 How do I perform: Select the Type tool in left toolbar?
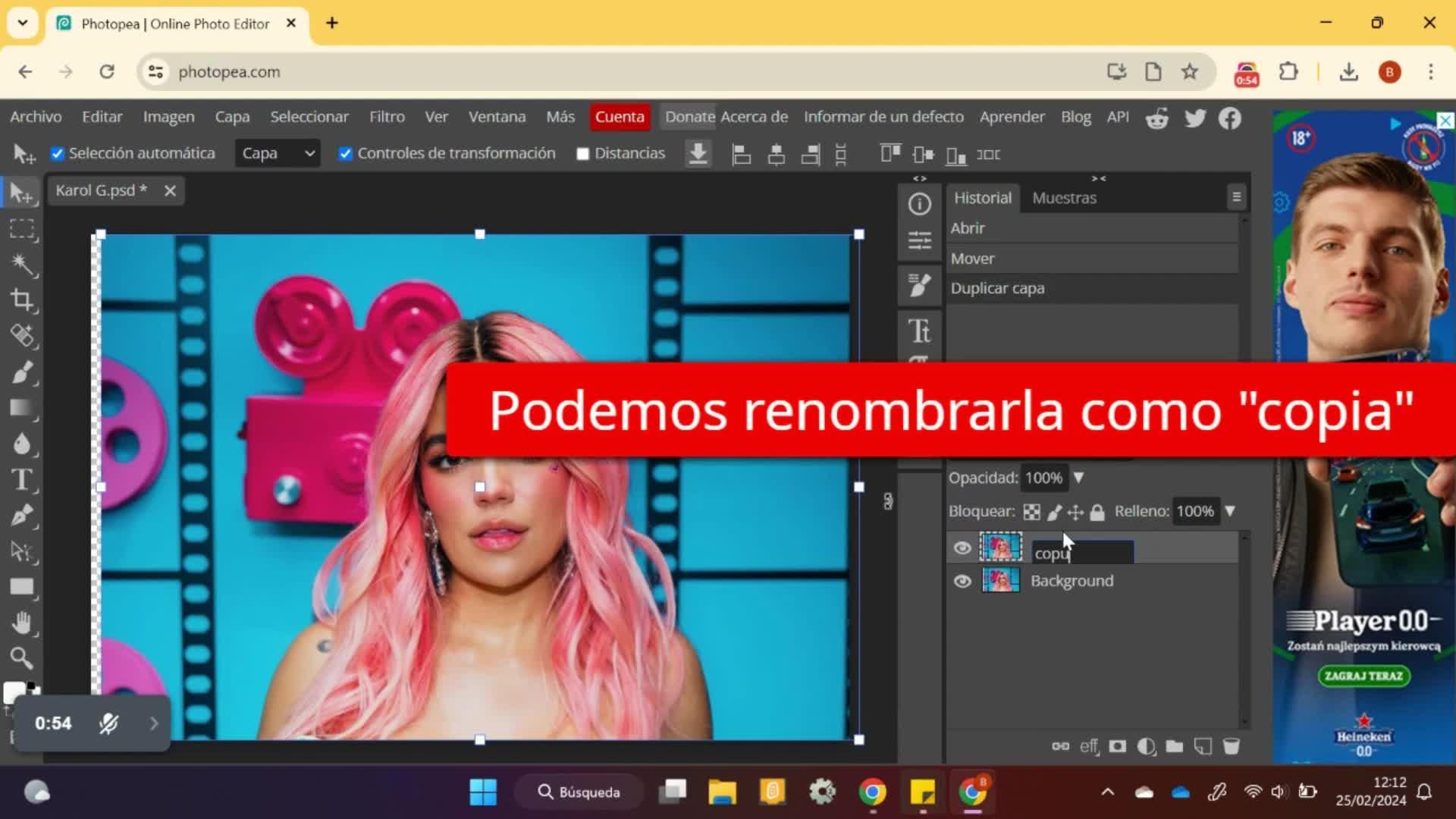point(22,479)
